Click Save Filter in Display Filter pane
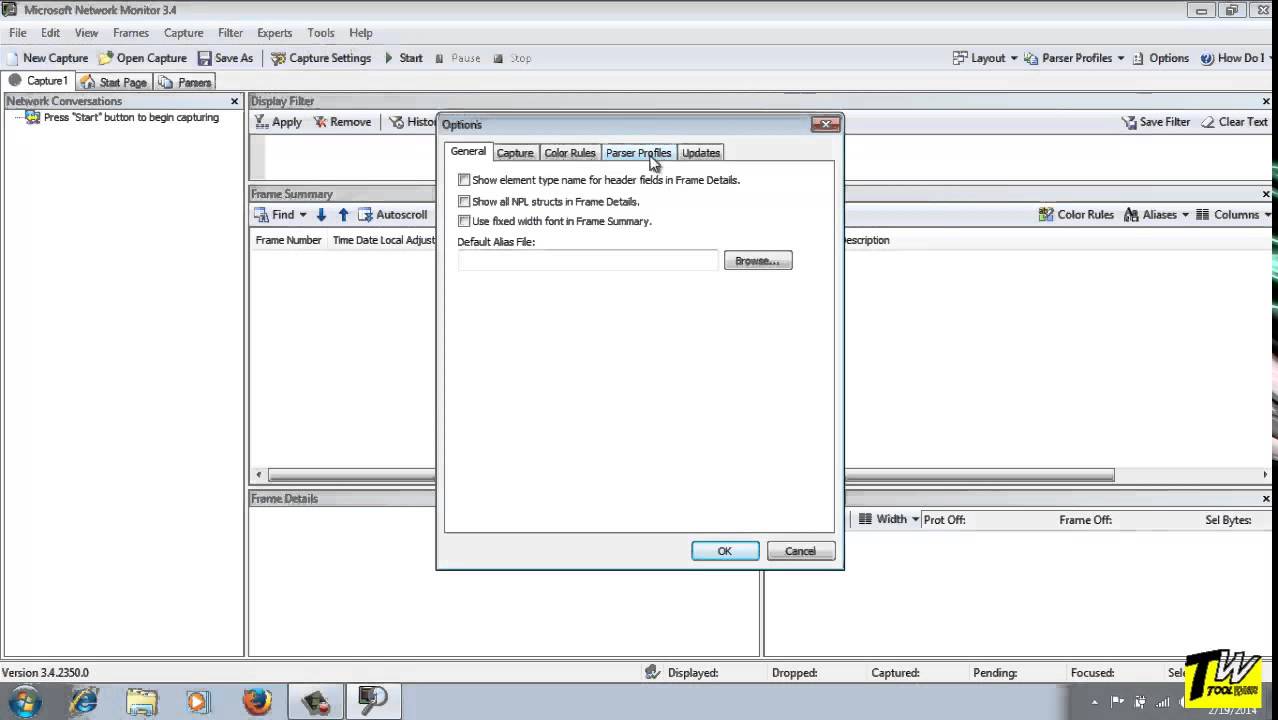The image size is (1278, 720). click(1156, 122)
